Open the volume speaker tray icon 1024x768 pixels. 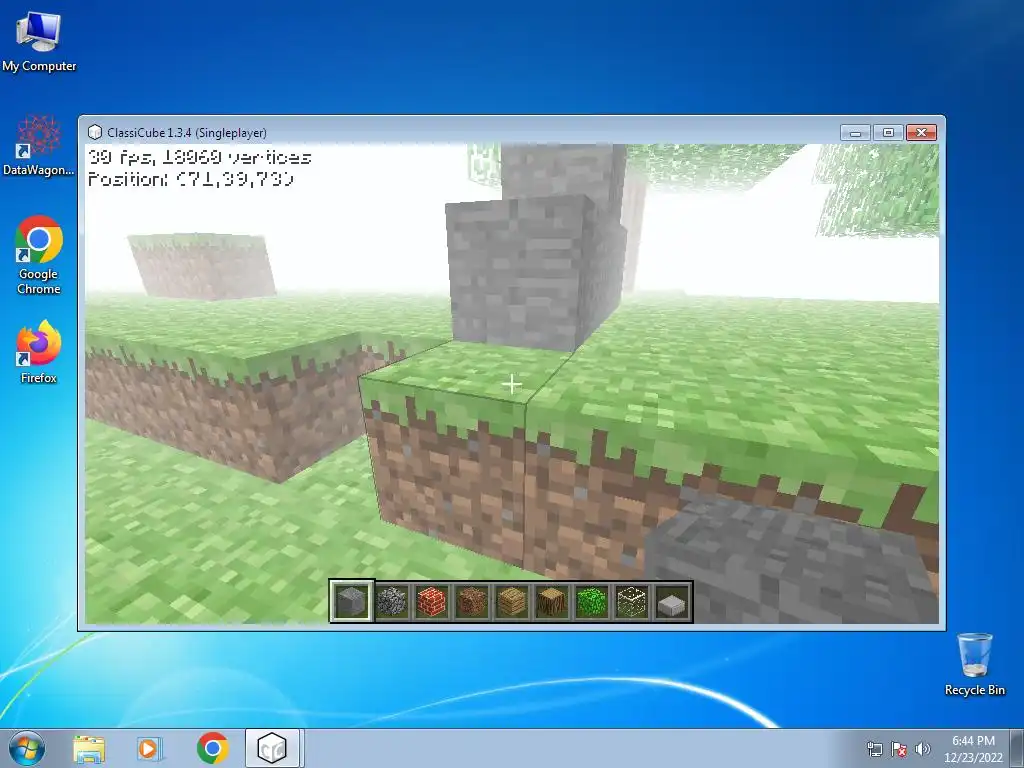[922, 749]
